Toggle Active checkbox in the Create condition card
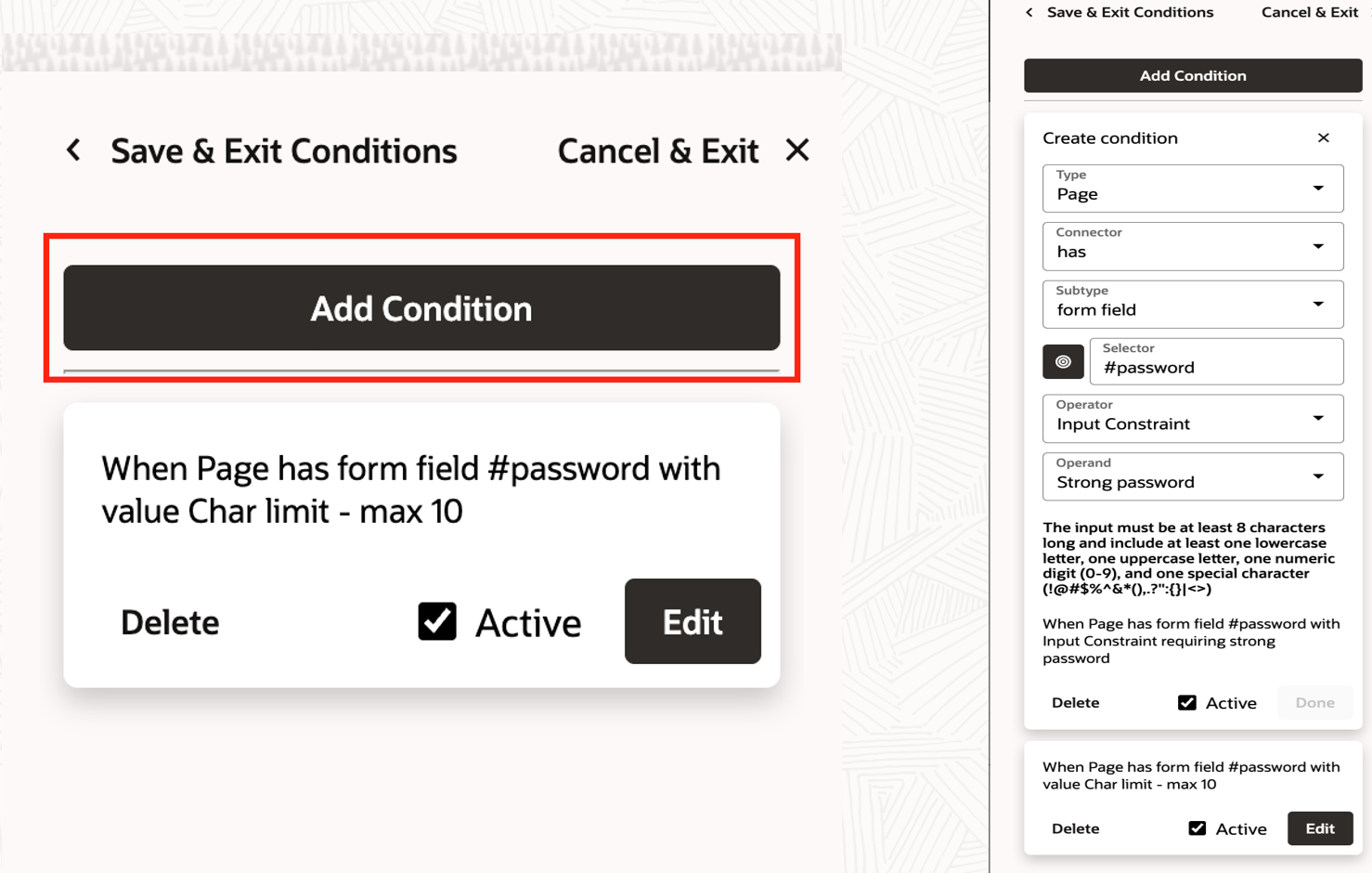 [1186, 703]
